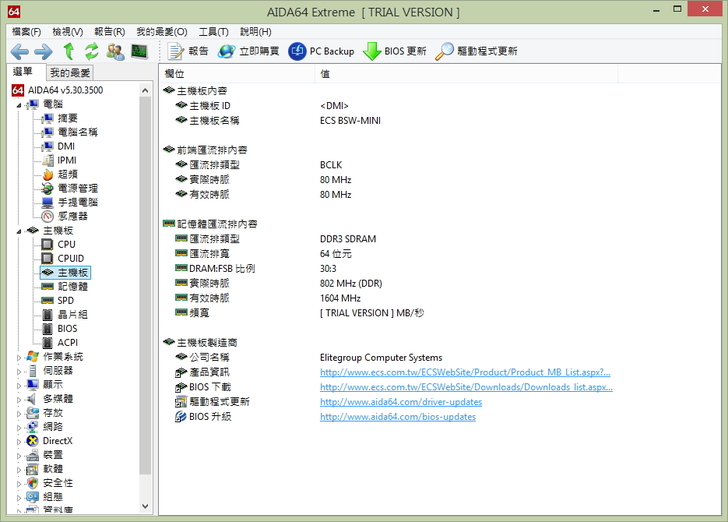Click the 驅動程式更新 magnifier button

[476, 51]
